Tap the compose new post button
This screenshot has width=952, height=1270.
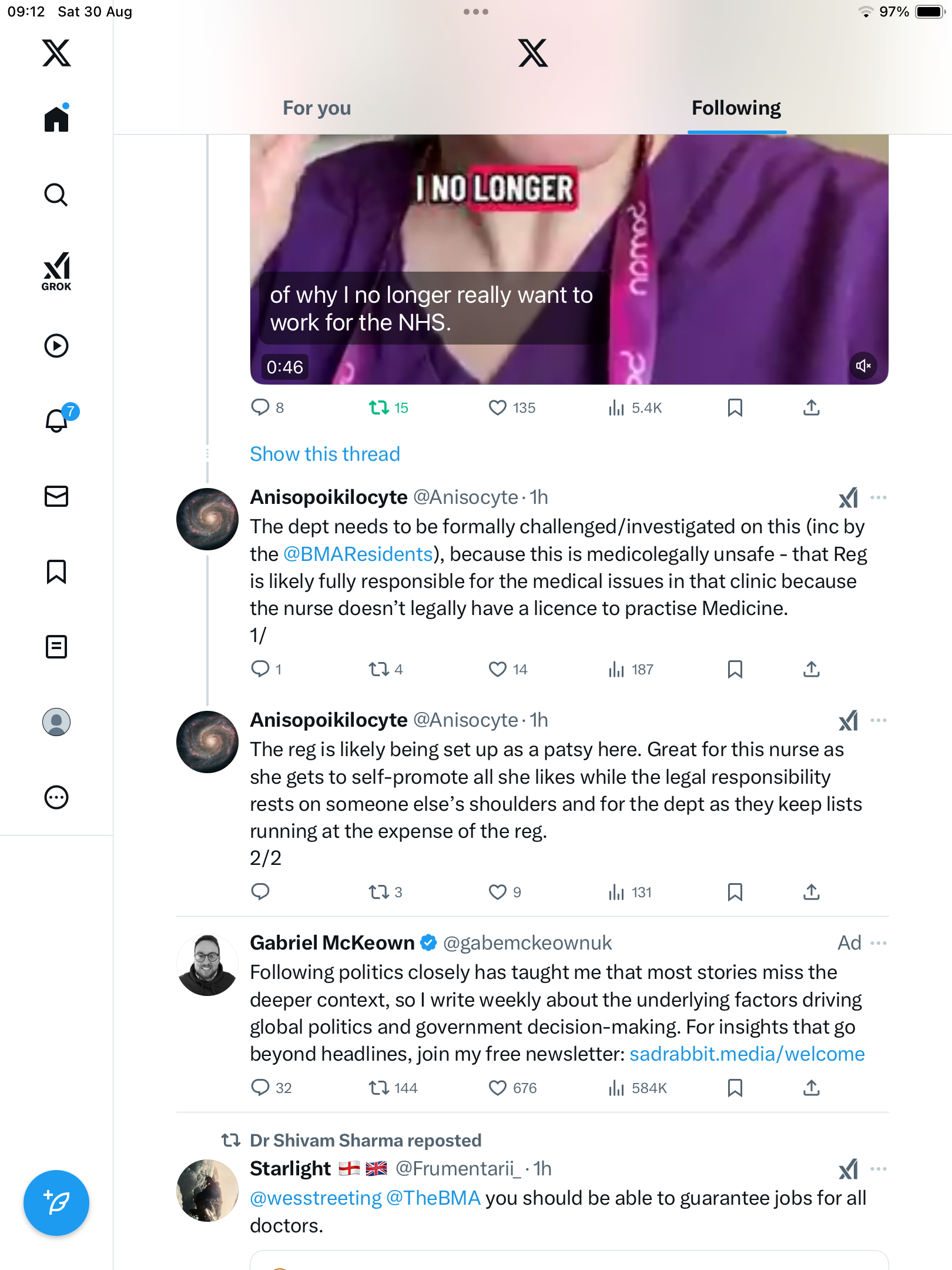coord(56,1202)
